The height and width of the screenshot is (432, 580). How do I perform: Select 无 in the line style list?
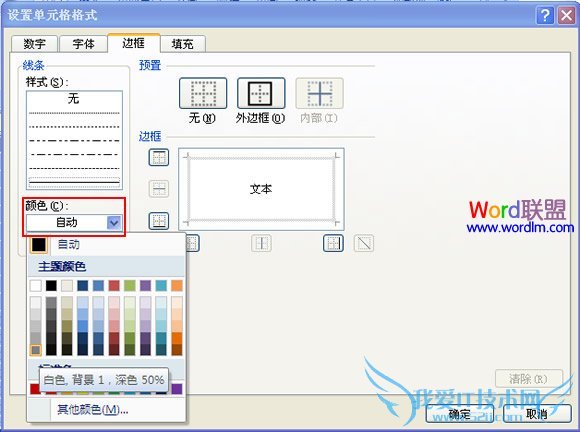(x=74, y=99)
